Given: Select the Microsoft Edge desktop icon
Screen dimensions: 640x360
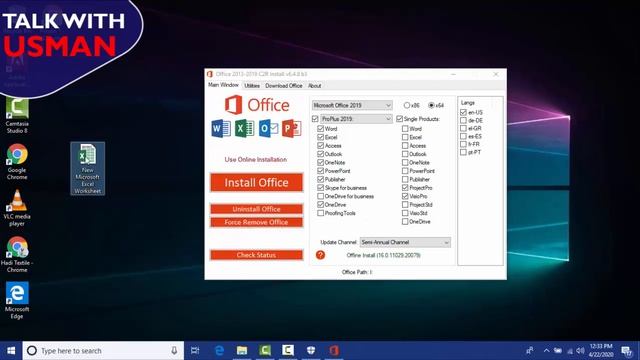Looking at the screenshot, I should tap(17, 301).
